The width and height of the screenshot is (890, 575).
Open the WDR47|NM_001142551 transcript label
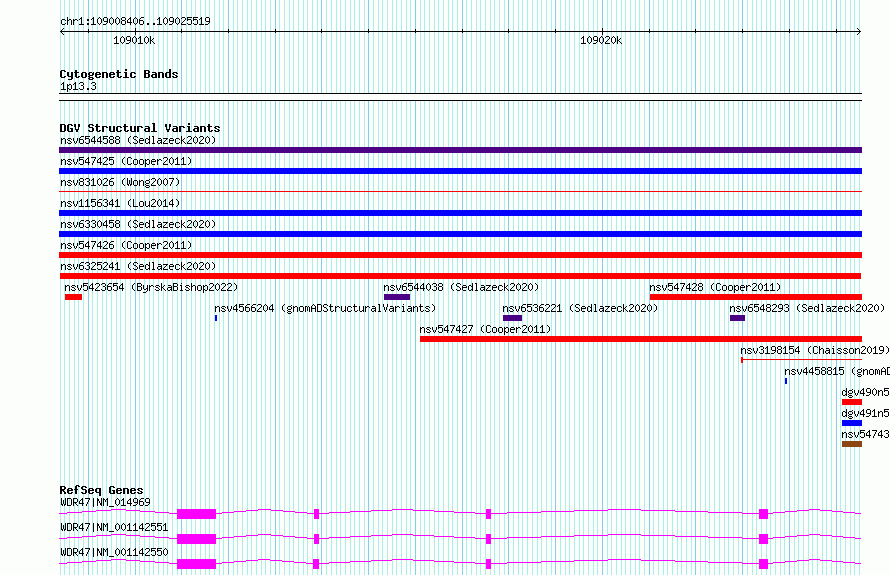tap(114, 527)
